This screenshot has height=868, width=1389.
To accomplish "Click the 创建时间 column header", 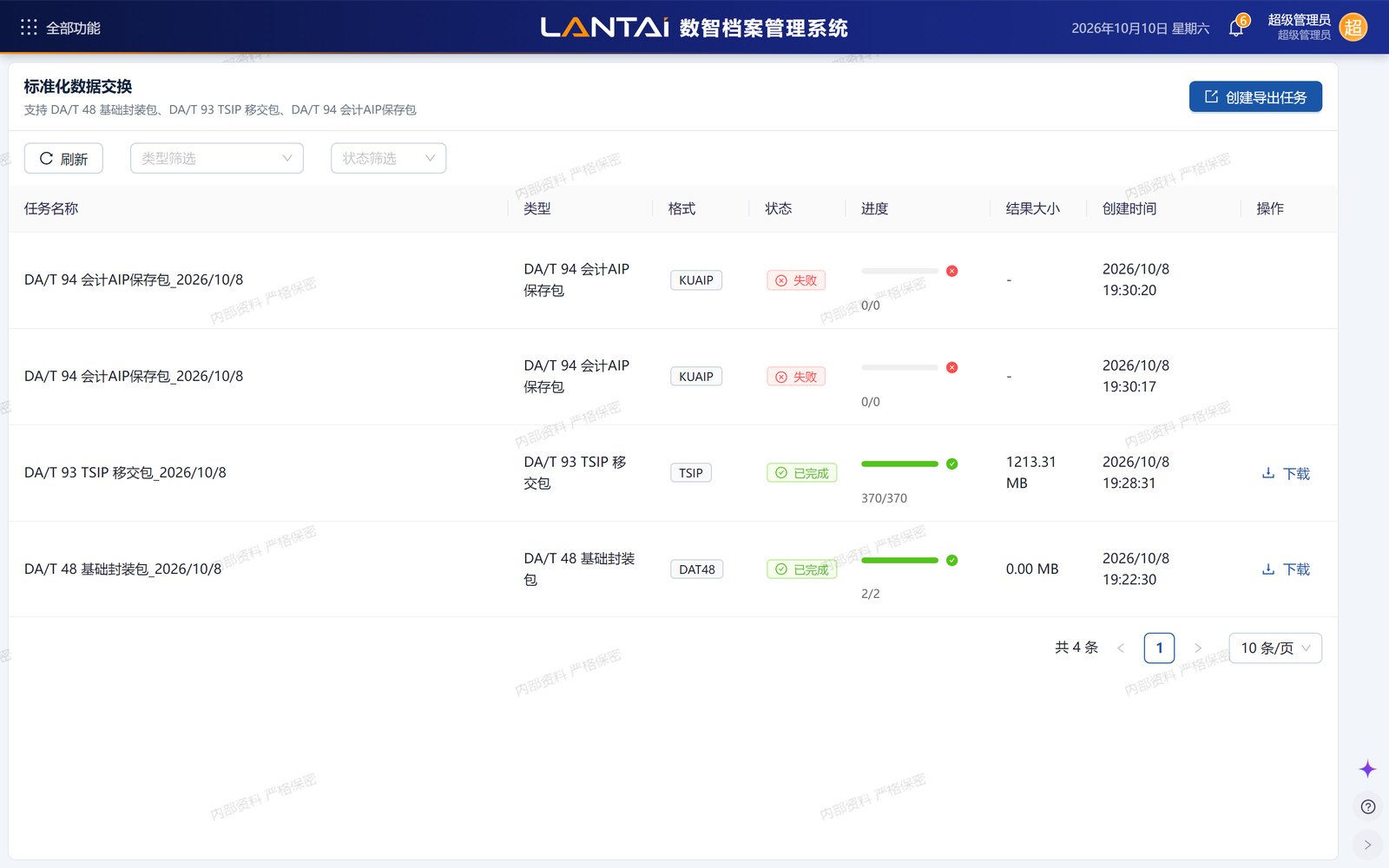I will pos(1129,208).
